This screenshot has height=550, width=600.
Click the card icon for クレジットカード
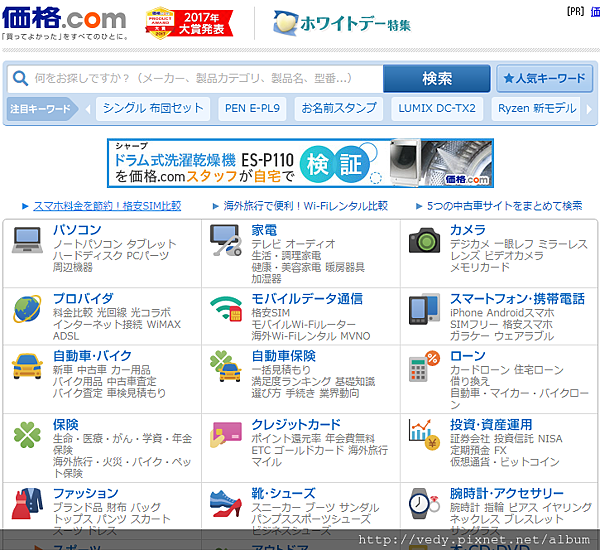point(226,435)
